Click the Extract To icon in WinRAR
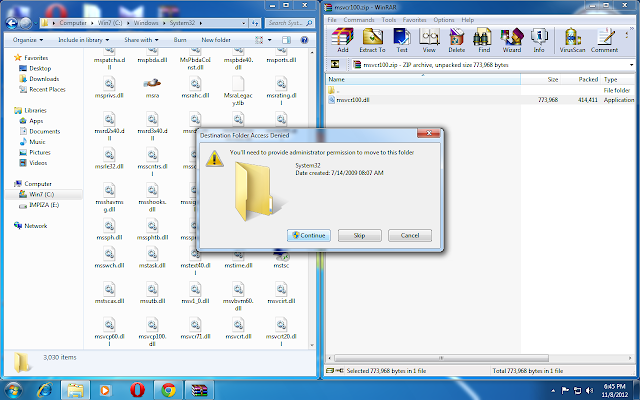The image size is (640, 400). (x=372, y=40)
